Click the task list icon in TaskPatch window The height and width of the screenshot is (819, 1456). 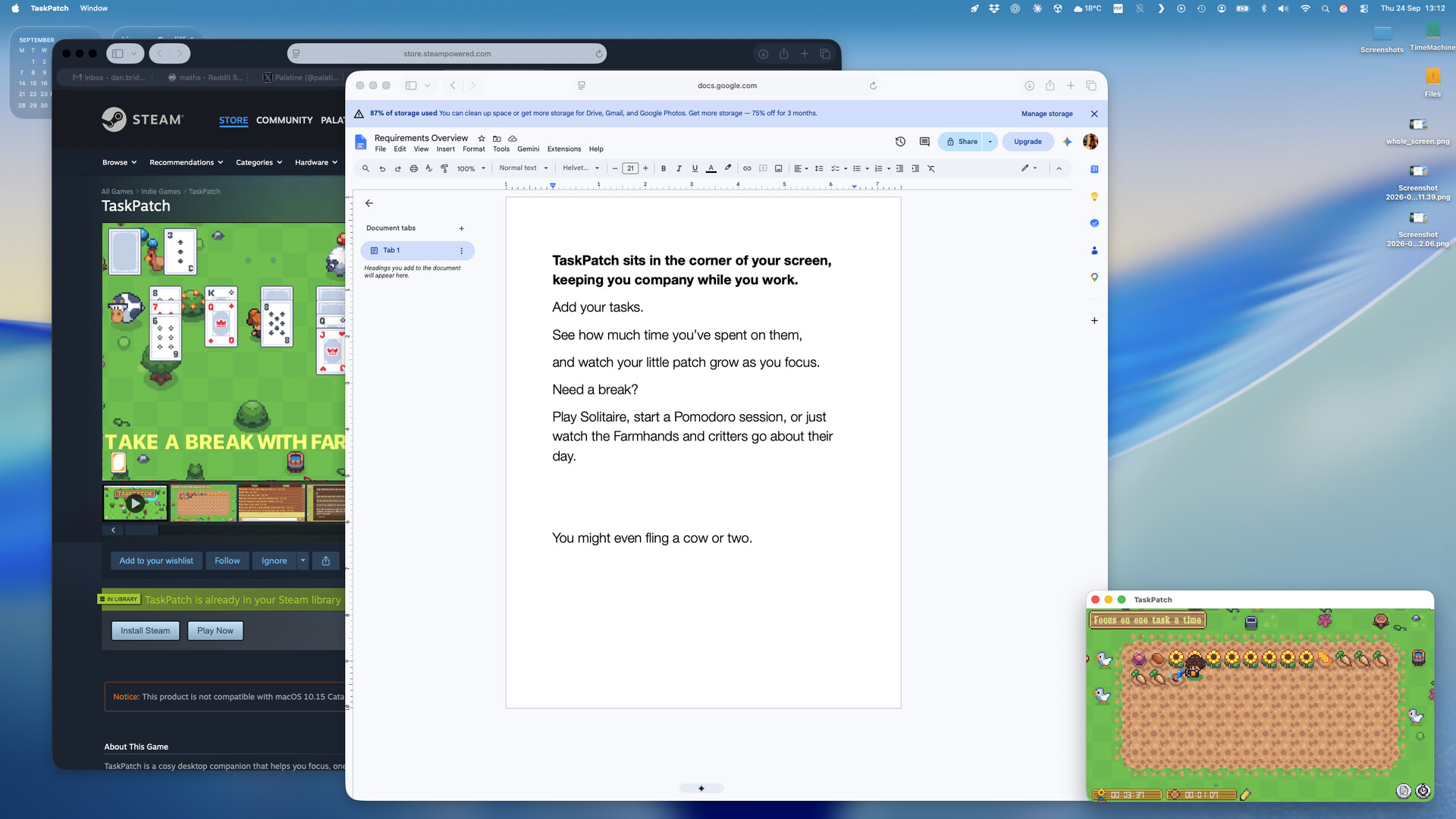tap(1404, 791)
